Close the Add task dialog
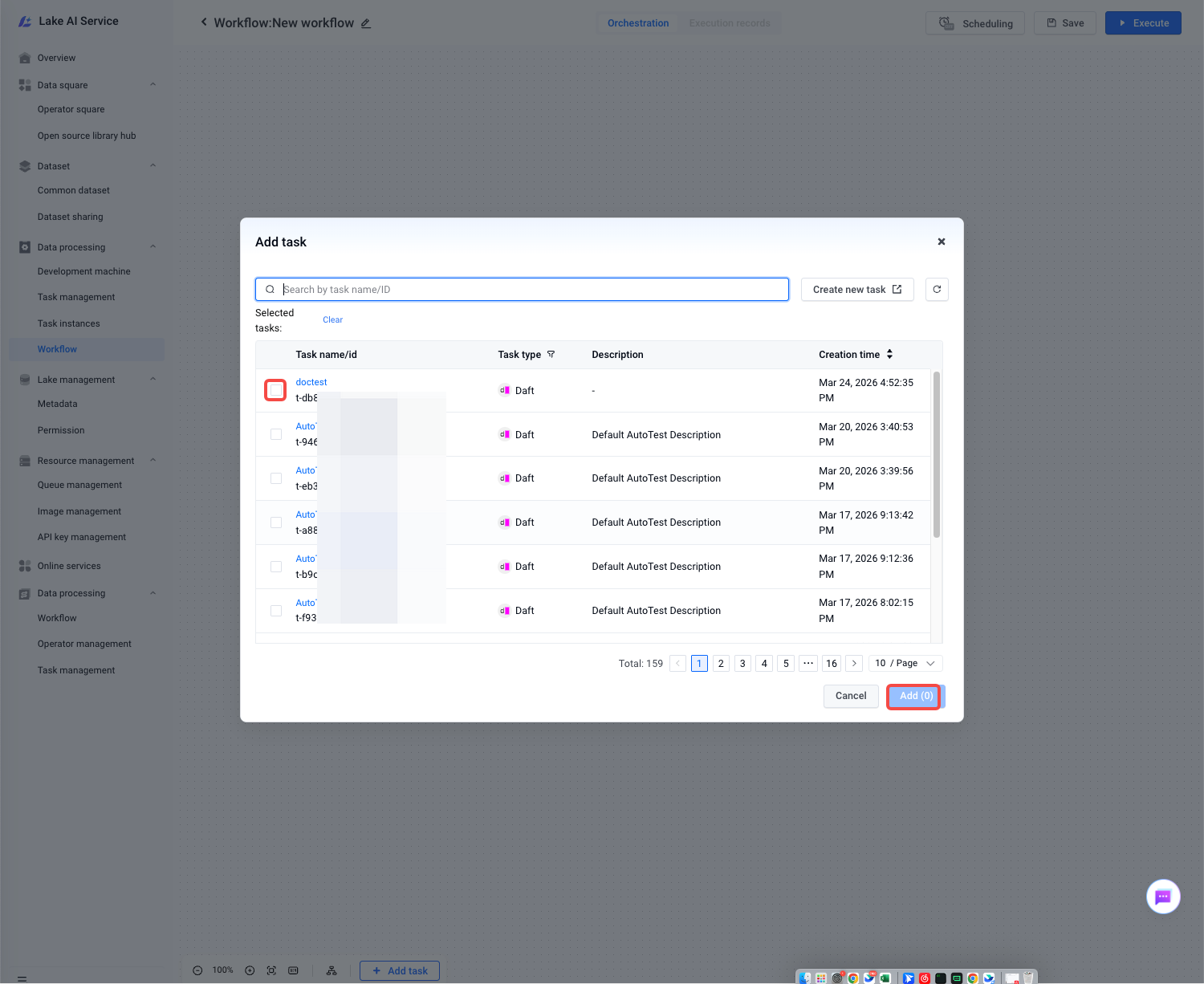 point(942,242)
